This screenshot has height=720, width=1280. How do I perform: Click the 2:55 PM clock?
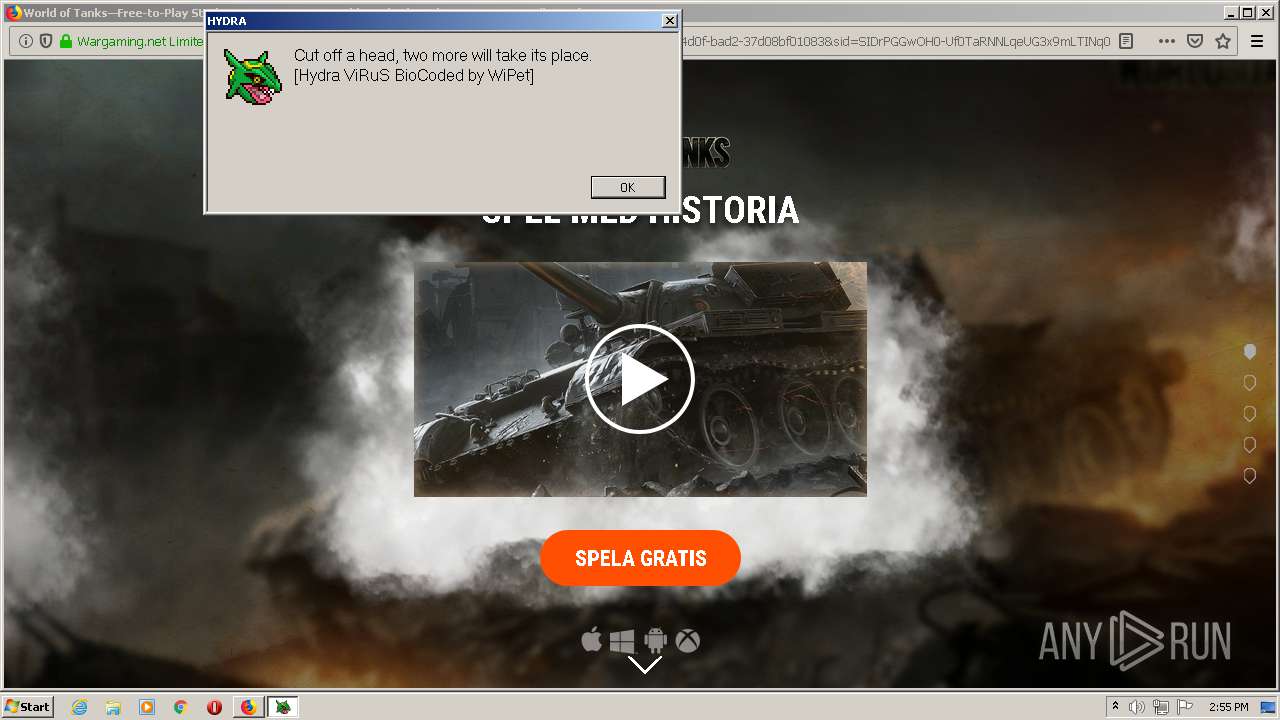[x=1229, y=707]
